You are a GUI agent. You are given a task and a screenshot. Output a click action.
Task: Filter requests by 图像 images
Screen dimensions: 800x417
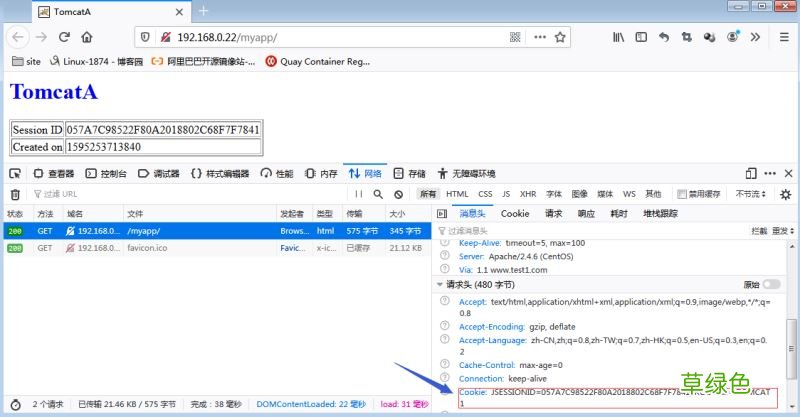click(x=580, y=194)
